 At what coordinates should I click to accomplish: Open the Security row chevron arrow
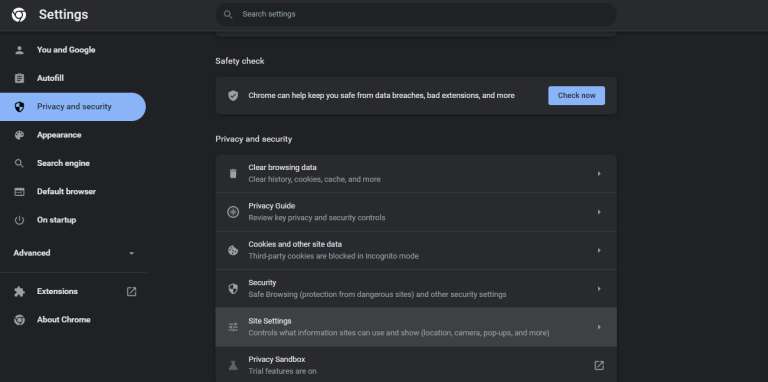(599, 289)
